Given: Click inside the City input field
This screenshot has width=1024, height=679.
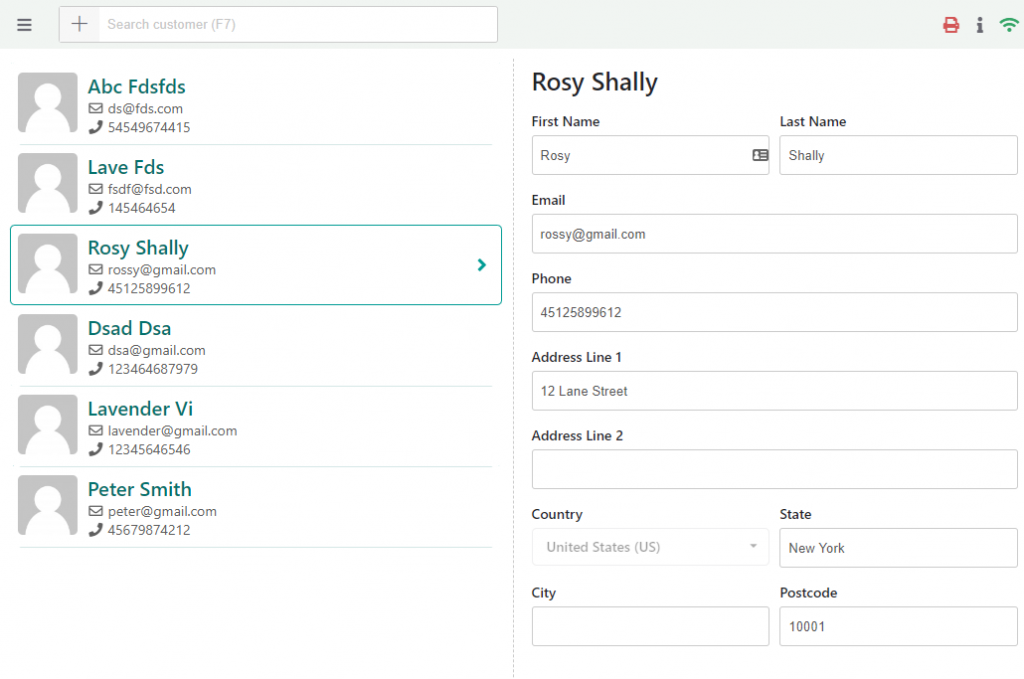Looking at the screenshot, I should click(649, 626).
